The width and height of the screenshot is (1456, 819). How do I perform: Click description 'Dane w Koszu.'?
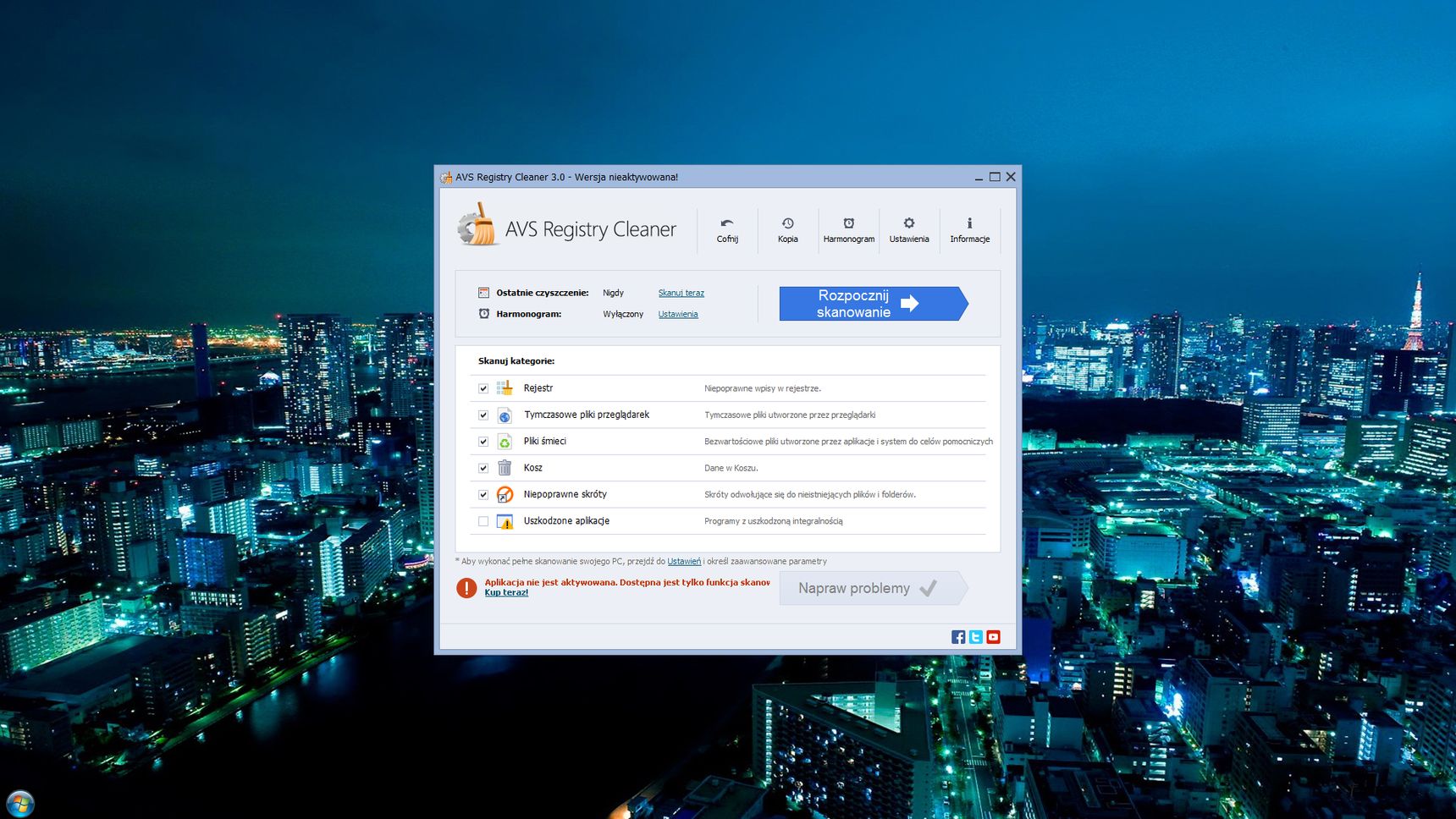tap(731, 468)
